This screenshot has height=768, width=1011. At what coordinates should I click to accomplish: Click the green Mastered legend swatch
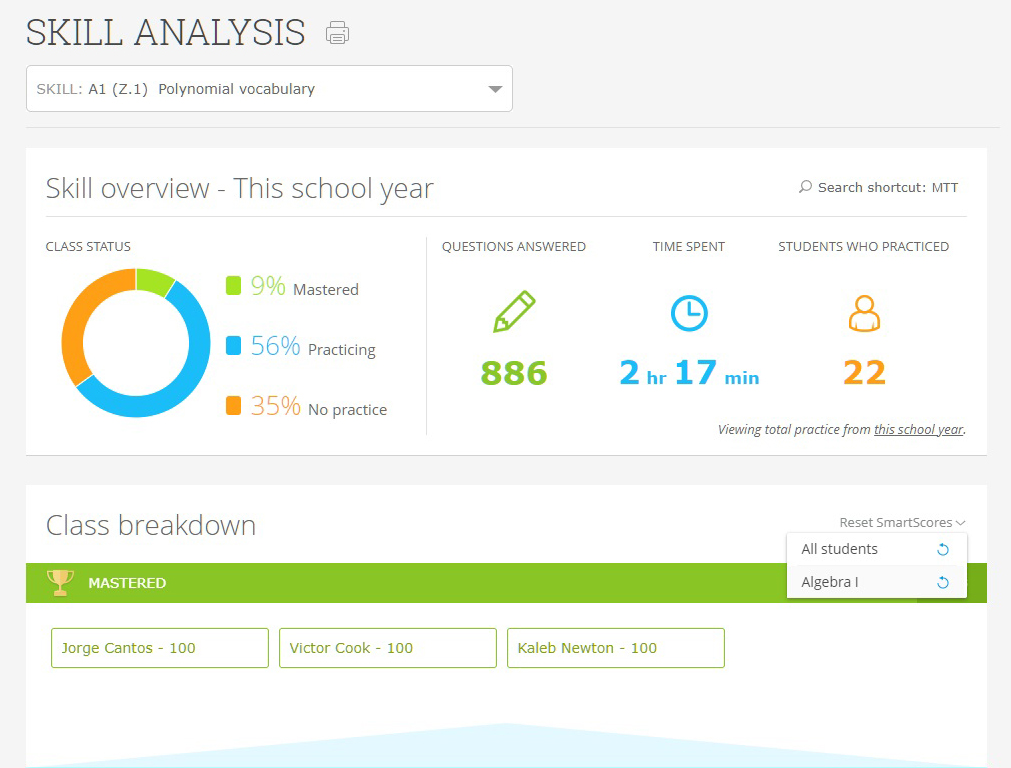pos(234,286)
